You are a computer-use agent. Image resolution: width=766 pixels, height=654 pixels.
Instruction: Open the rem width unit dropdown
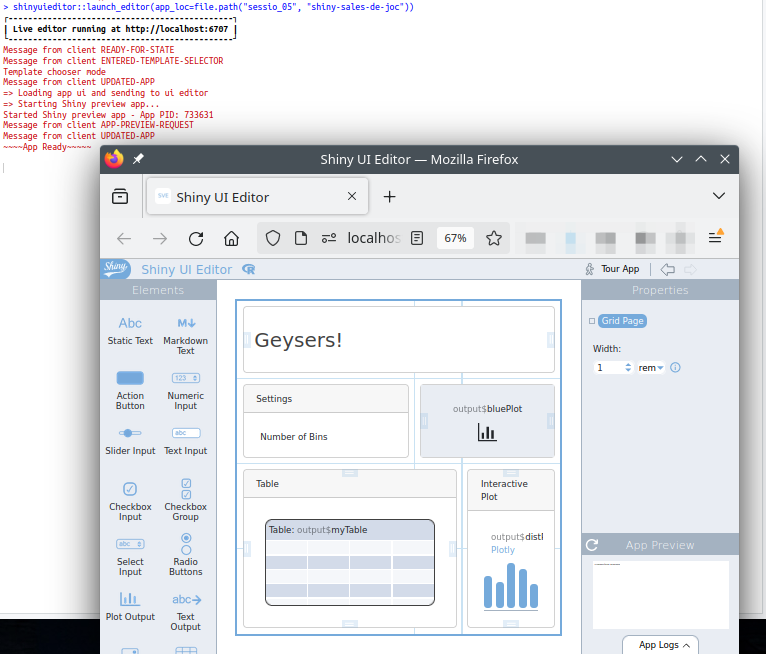(651, 368)
